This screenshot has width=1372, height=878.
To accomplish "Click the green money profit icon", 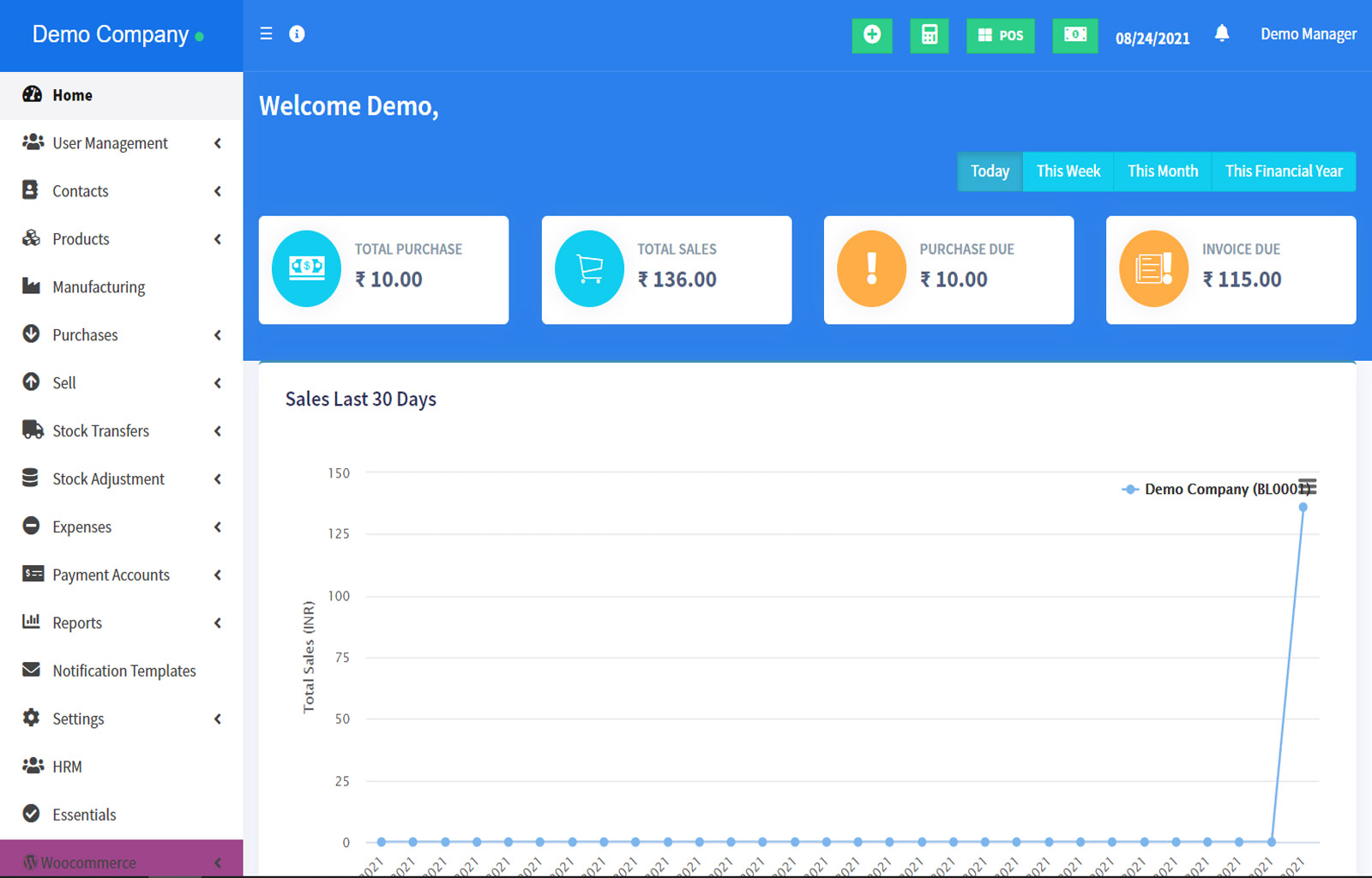I will point(1074,35).
